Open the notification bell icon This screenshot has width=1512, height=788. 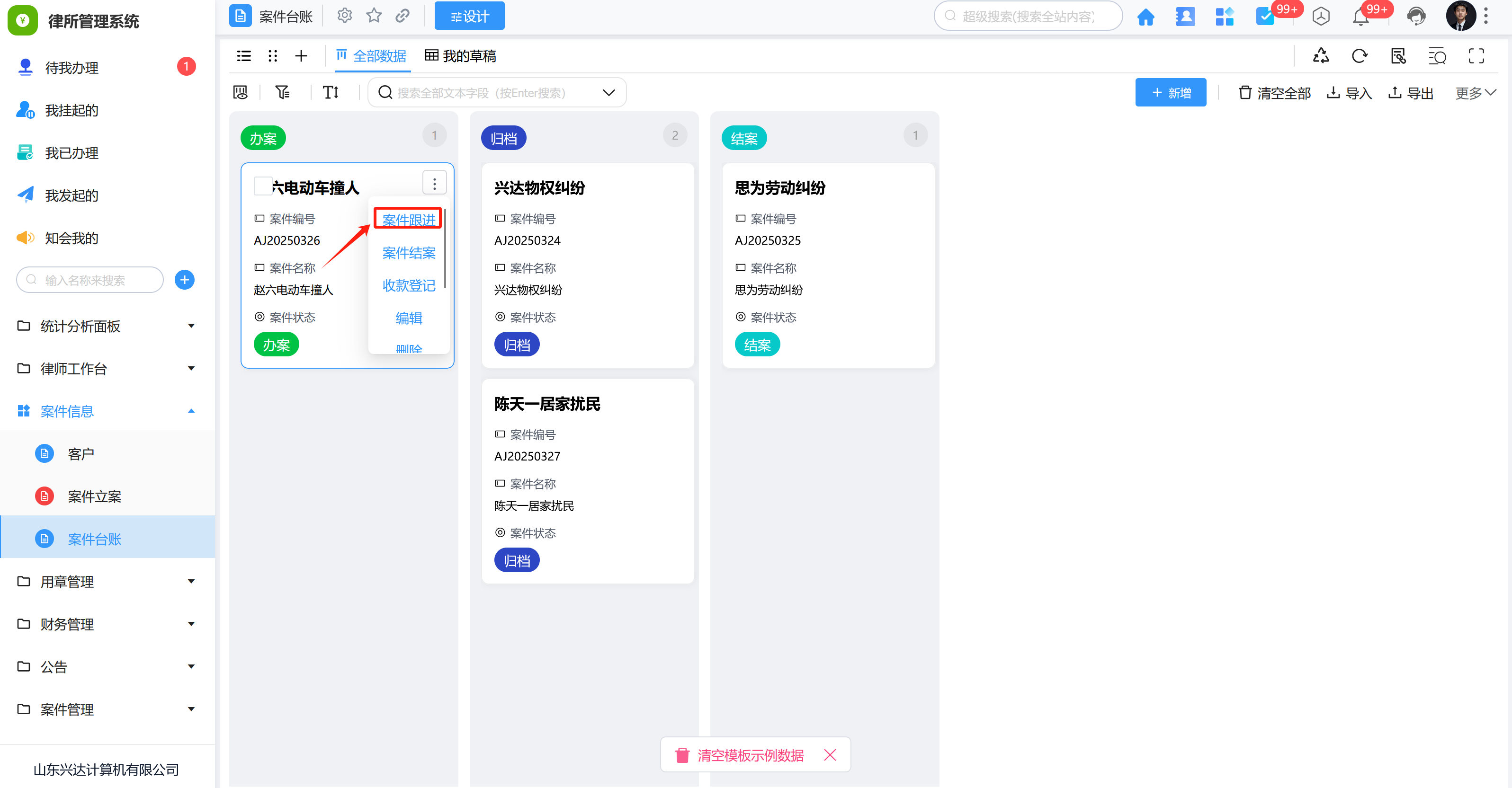pos(1360,17)
